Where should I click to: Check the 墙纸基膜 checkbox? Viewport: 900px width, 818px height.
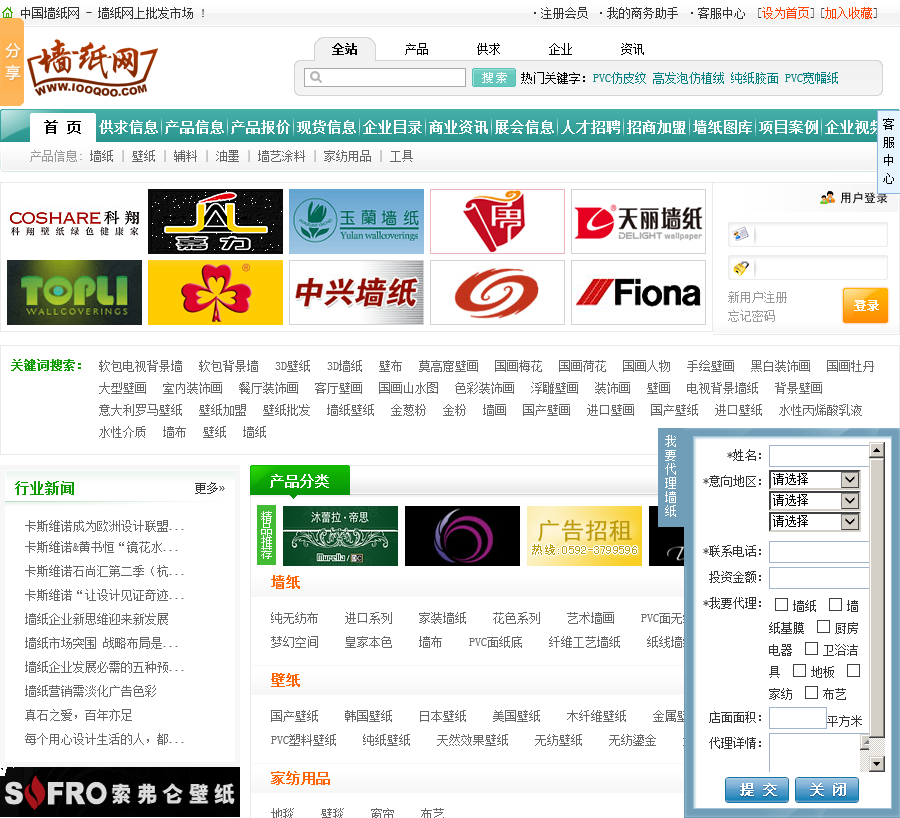836,604
